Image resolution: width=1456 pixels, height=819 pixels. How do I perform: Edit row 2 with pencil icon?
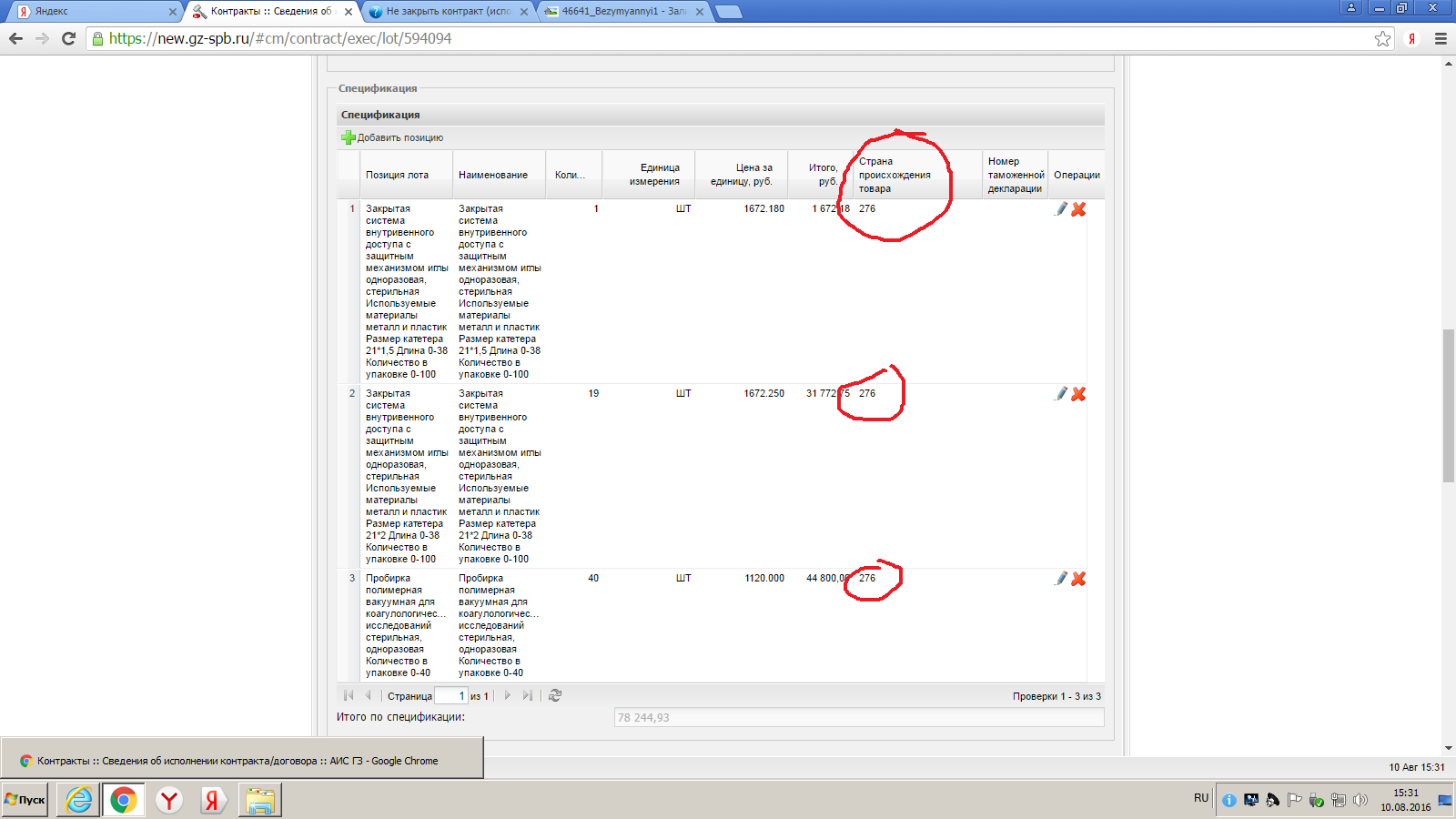[1060, 394]
